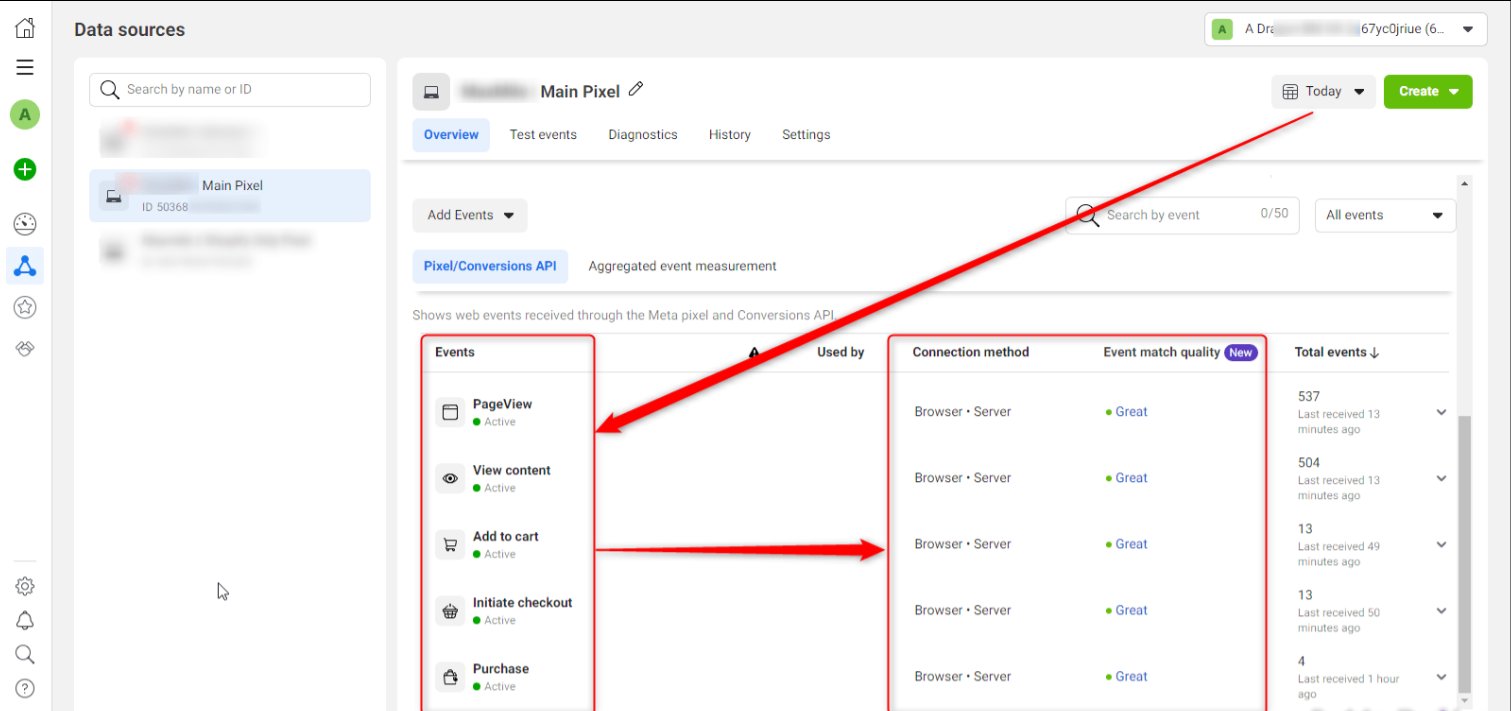Click the Search by name or ID field

click(230, 89)
